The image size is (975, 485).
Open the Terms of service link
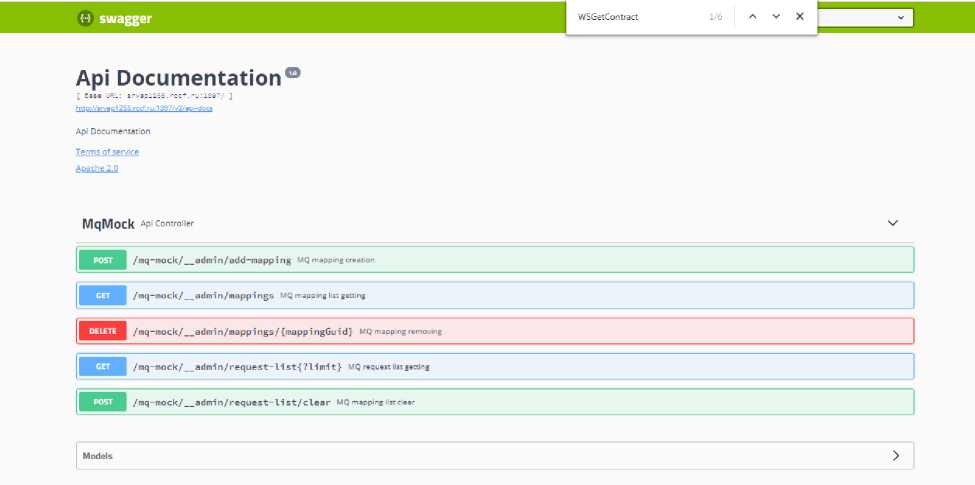coord(107,152)
